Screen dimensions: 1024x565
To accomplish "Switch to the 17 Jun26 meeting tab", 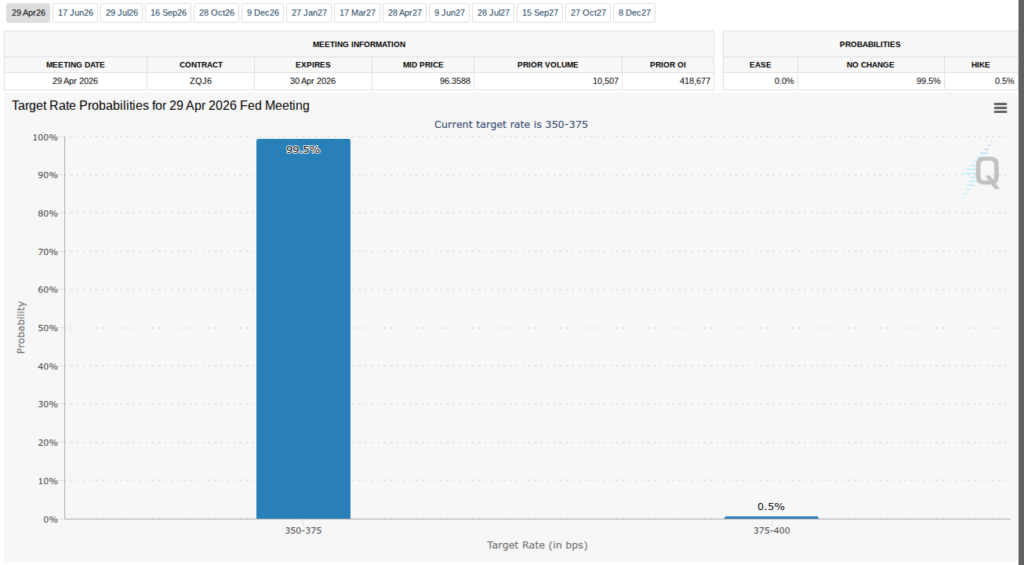I will pyautogui.click(x=75, y=13).
